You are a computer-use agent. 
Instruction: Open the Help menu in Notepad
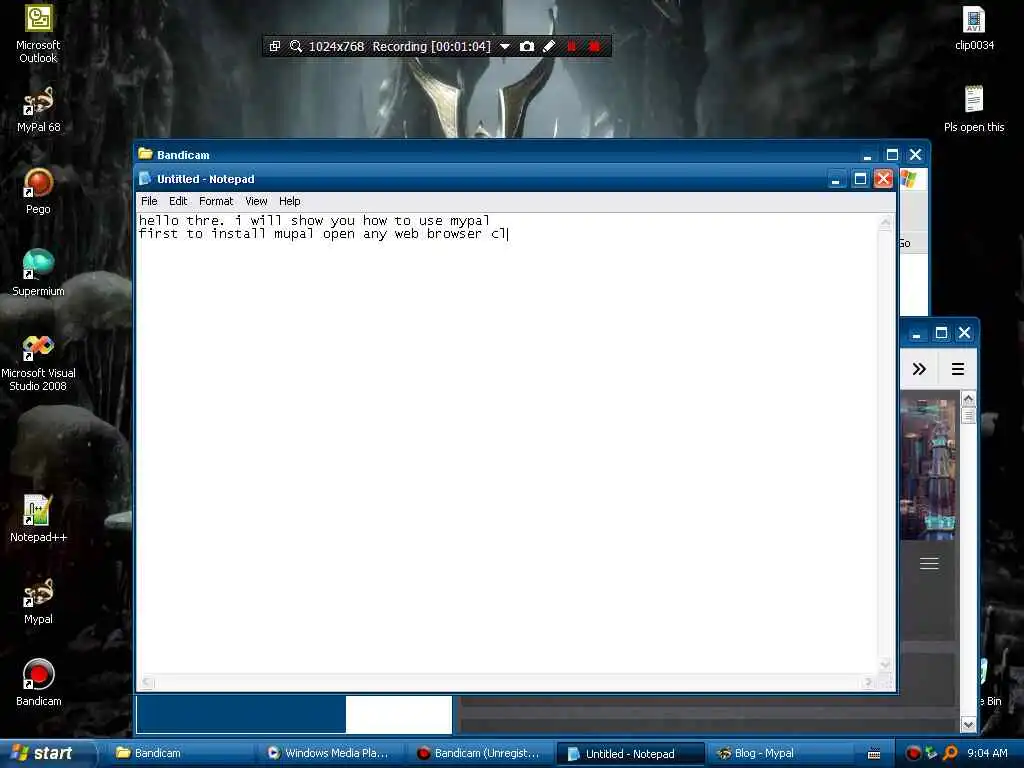(x=289, y=201)
